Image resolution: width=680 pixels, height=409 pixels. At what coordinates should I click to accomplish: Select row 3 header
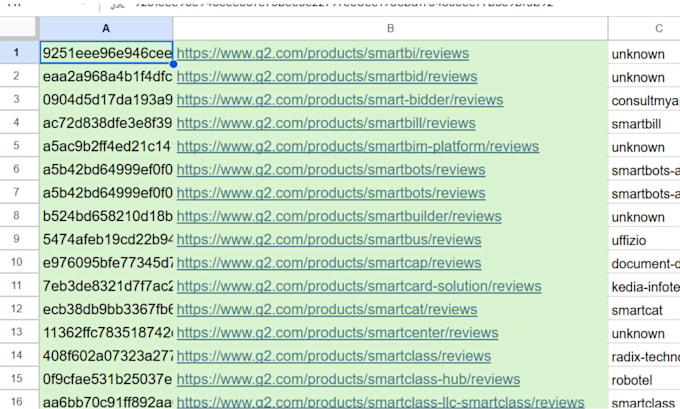click(19, 99)
